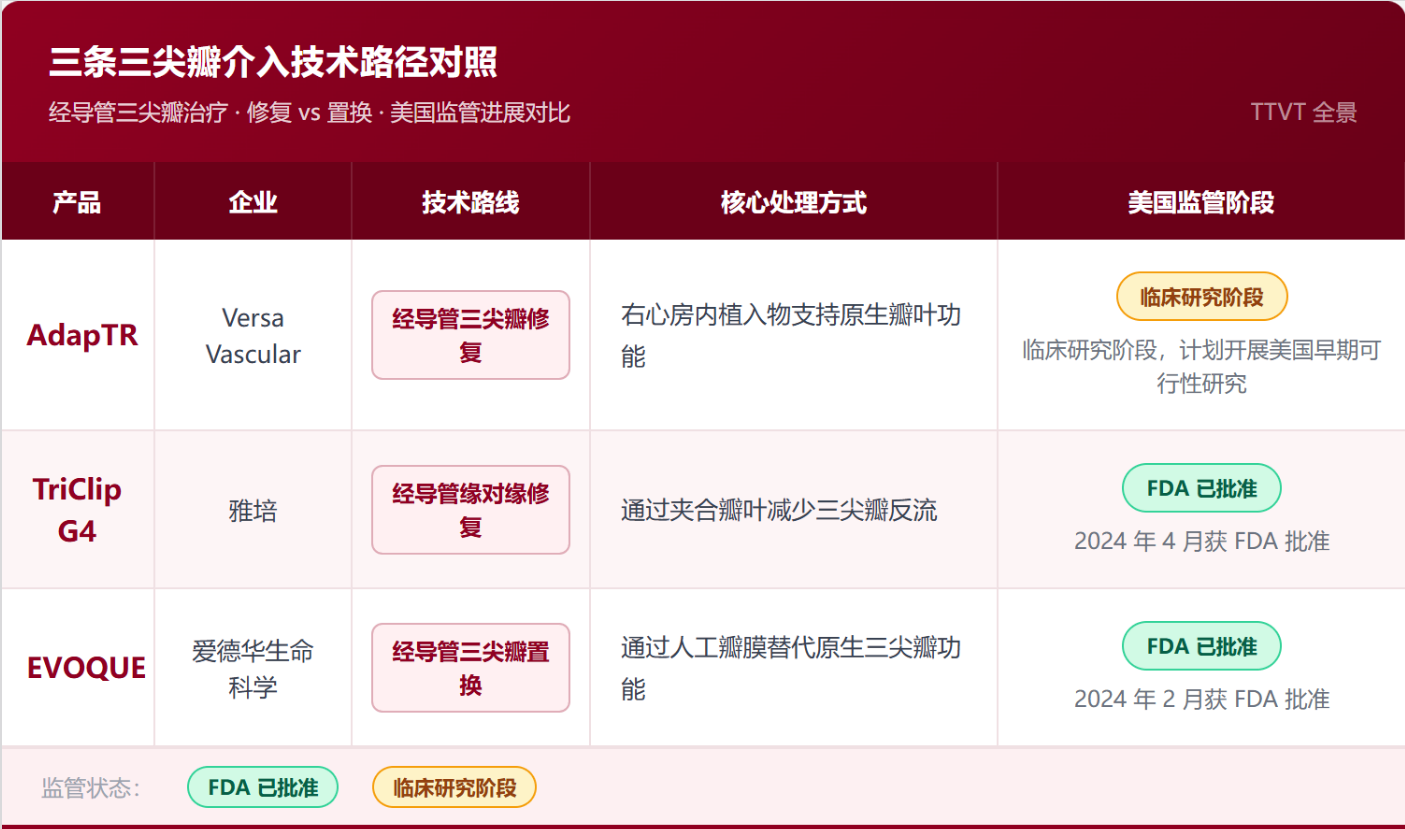
Task: Click the 临床研究阶段 badge in the legend
Action: 455,787
